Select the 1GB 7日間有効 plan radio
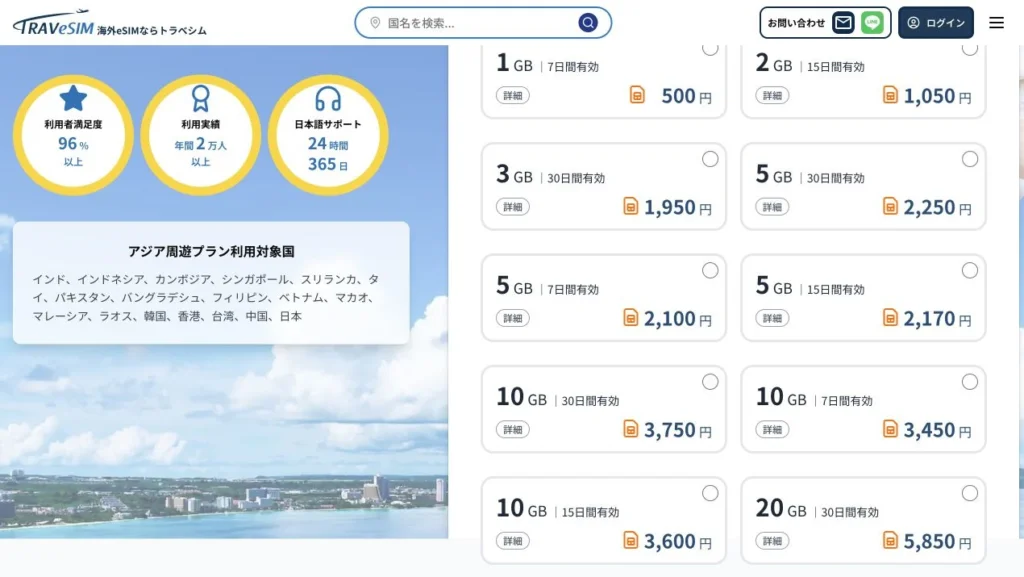Image resolution: width=1024 pixels, height=577 pixels. (x=710, y=50)
